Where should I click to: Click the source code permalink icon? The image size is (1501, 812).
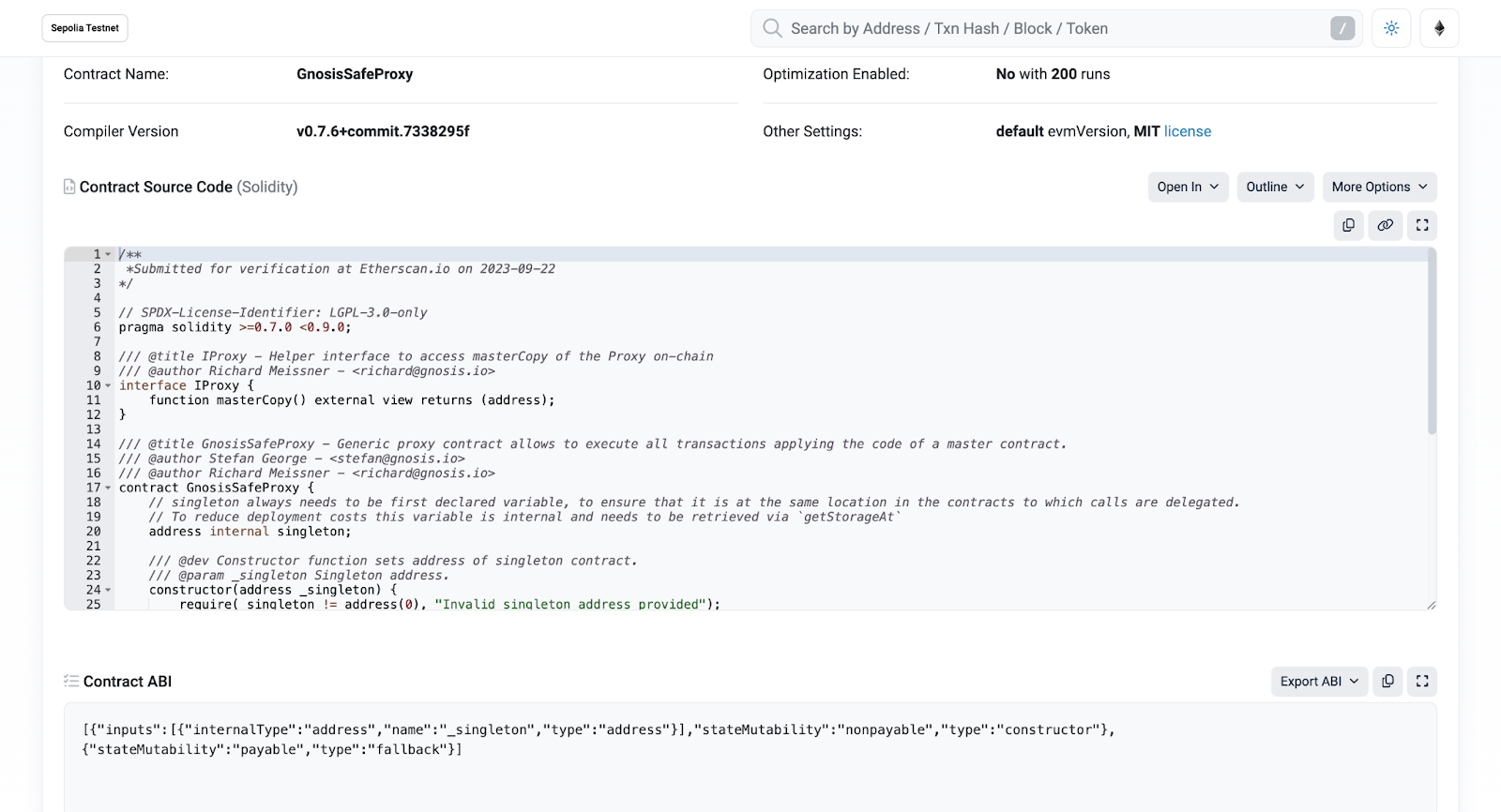click(1385, 225)
